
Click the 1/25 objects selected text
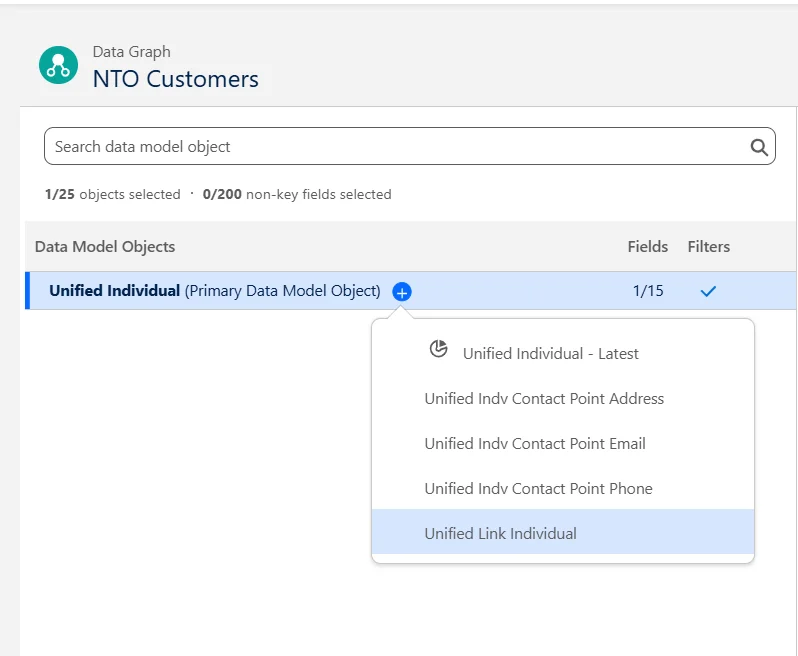[x=112, y=194]
